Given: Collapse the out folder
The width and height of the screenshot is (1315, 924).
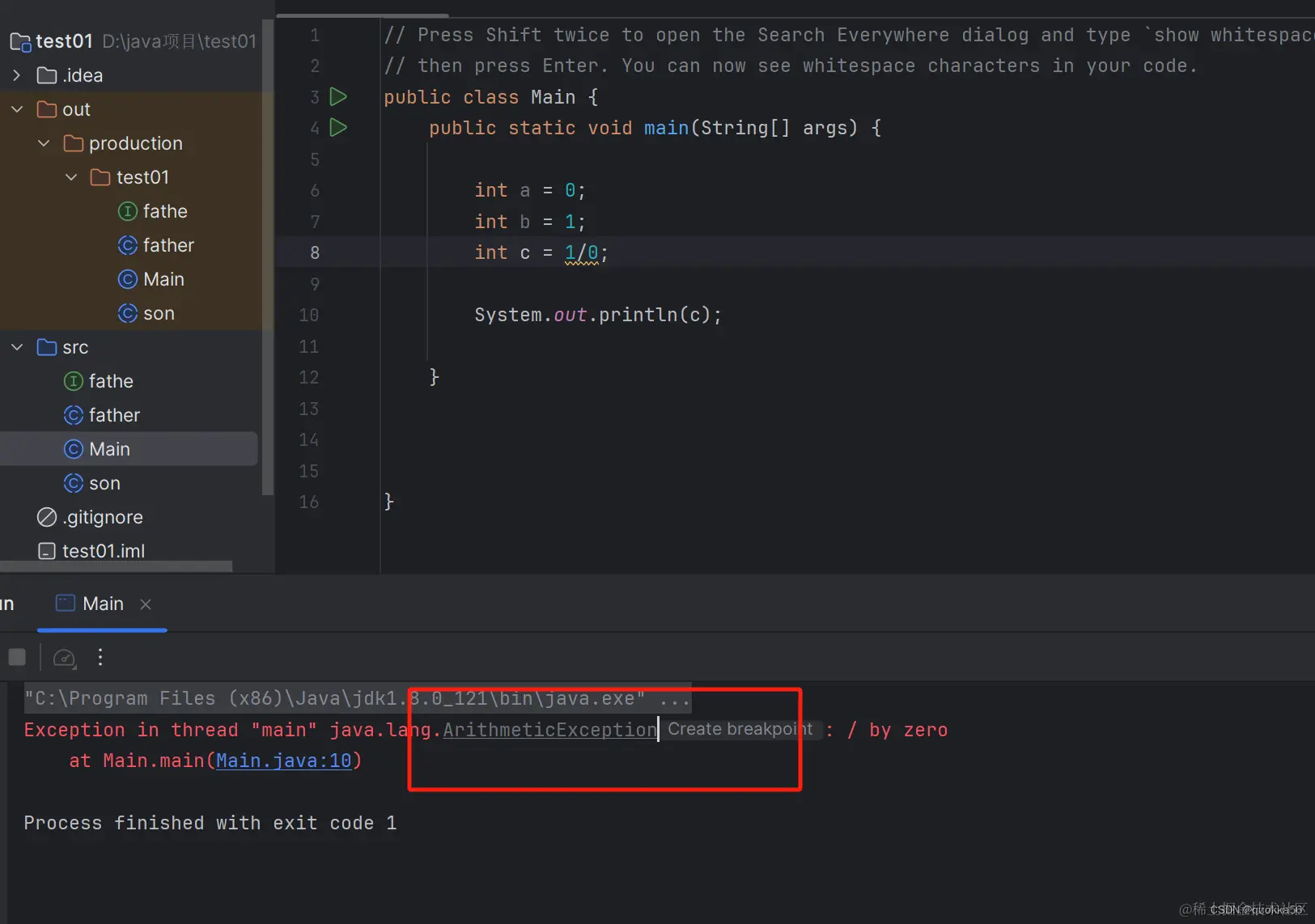Looking at the screenshot, I should (x=16, y=109).
